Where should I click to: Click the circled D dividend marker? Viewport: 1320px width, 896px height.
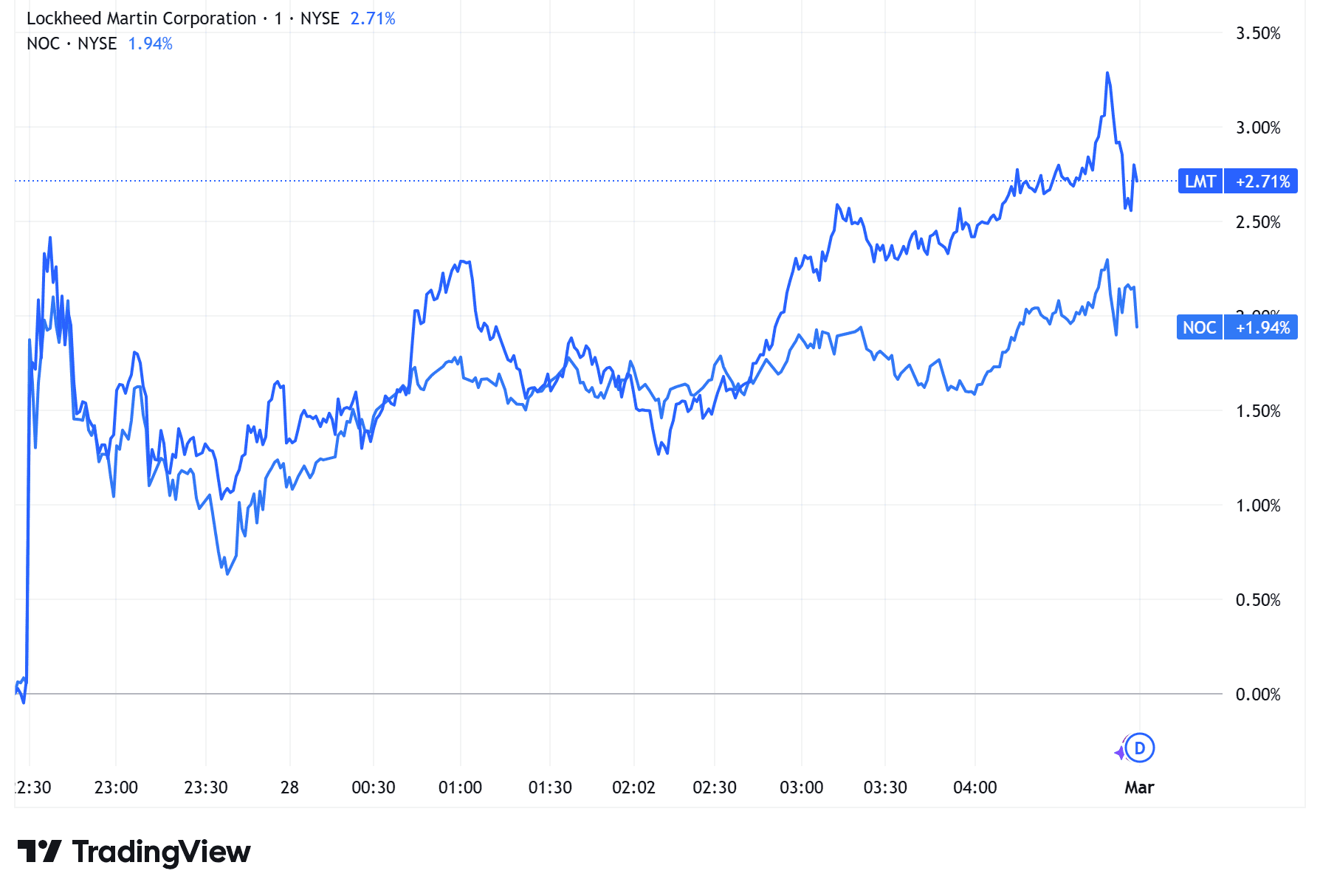pyautogui.click(x=1140, y=748)
